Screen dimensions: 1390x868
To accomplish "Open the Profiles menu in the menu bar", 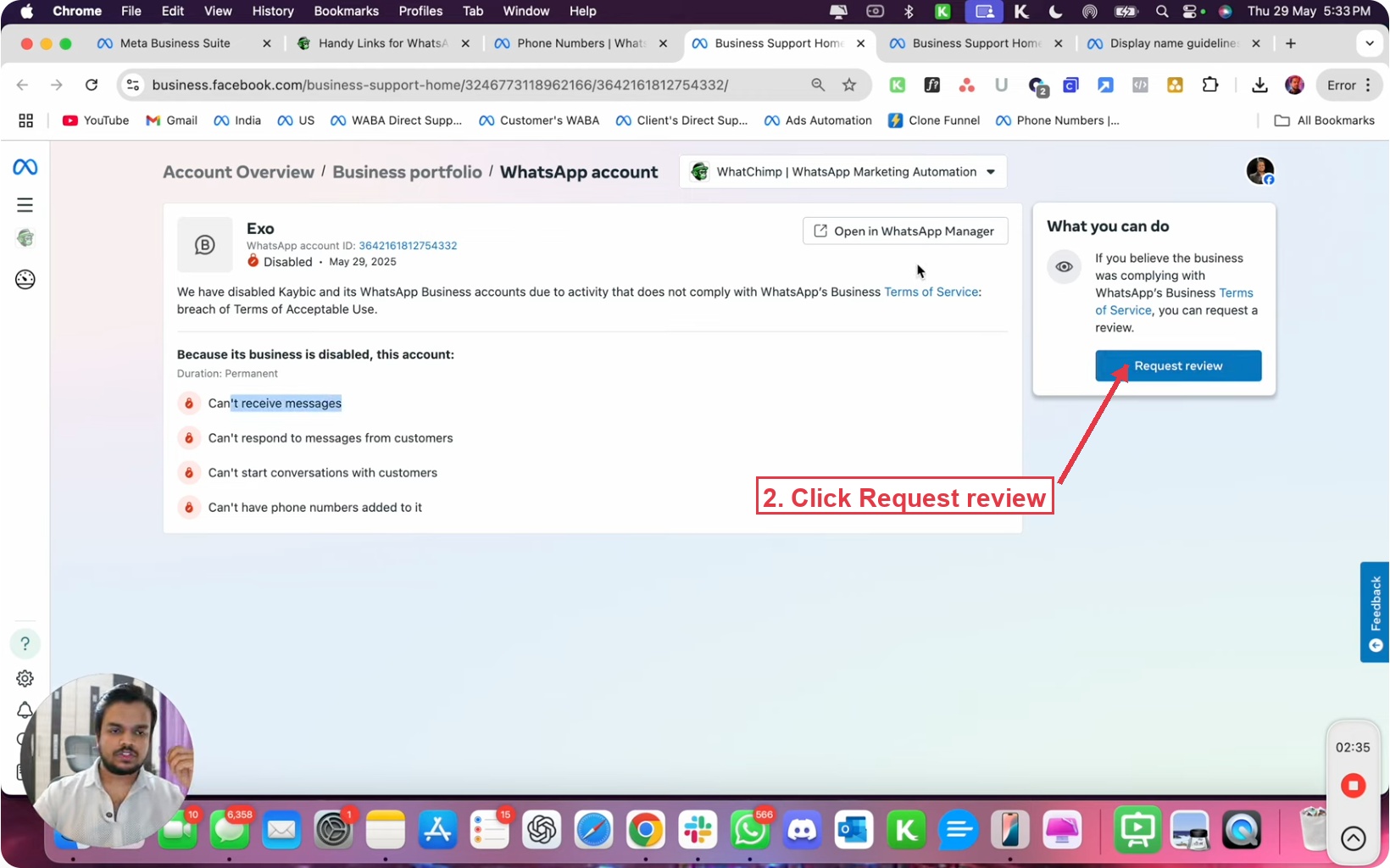I will (420, 11).
